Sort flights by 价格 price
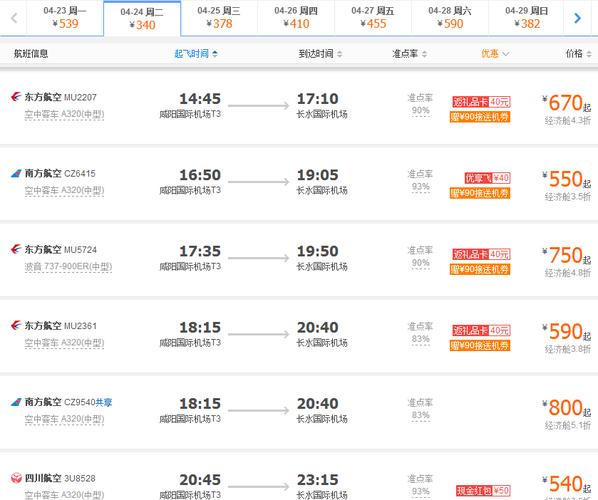The width and height of the screenshot is (598, 500). (579, 54)
